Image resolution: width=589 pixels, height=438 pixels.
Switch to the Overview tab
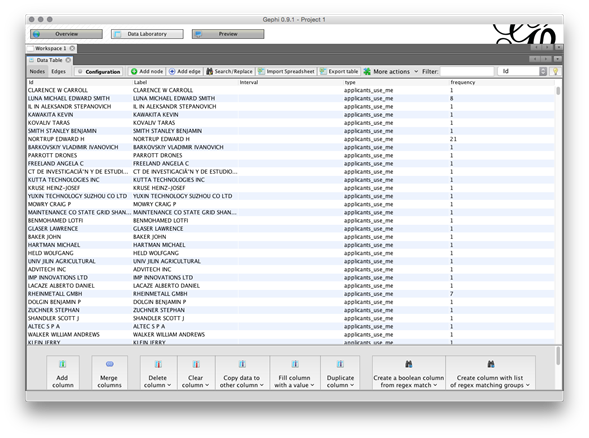[x=66, y=34]
